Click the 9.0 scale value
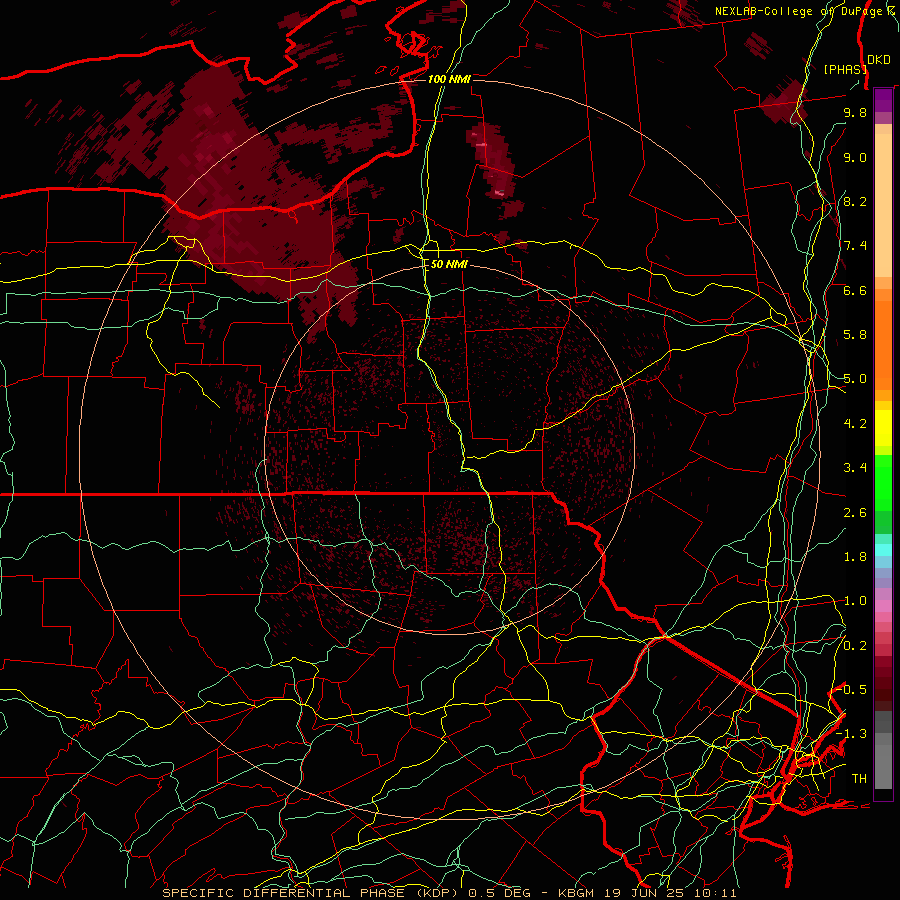900x900 pixels. 855,157
